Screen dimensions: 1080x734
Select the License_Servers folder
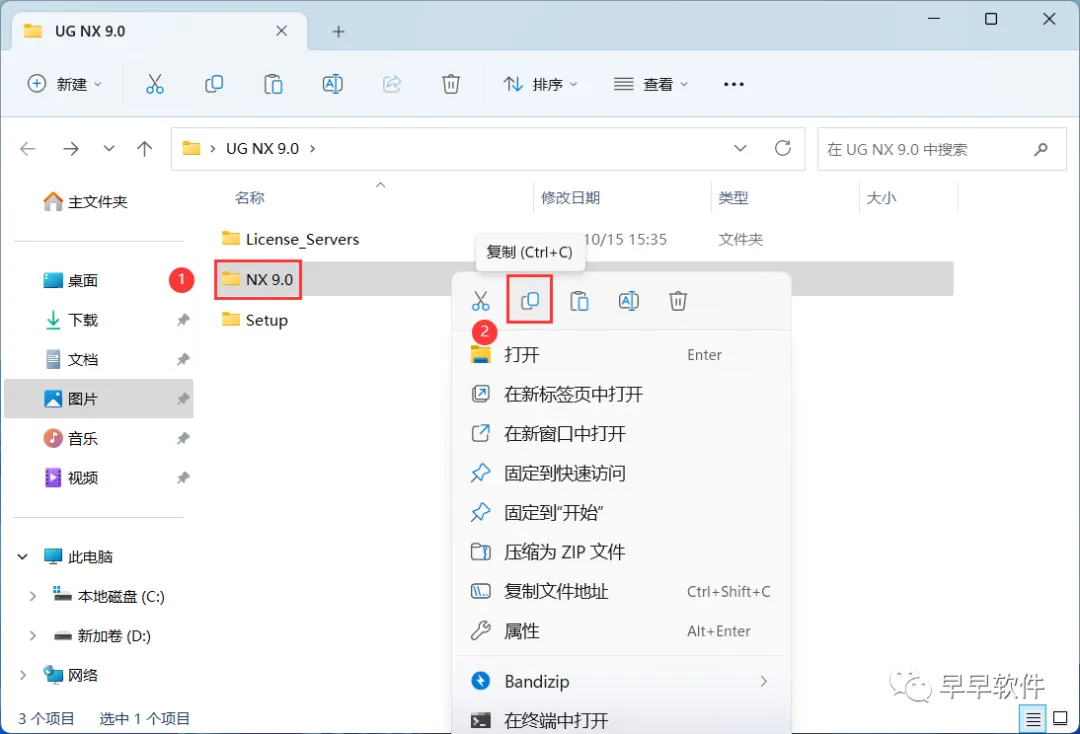click(x=291, y=239)
